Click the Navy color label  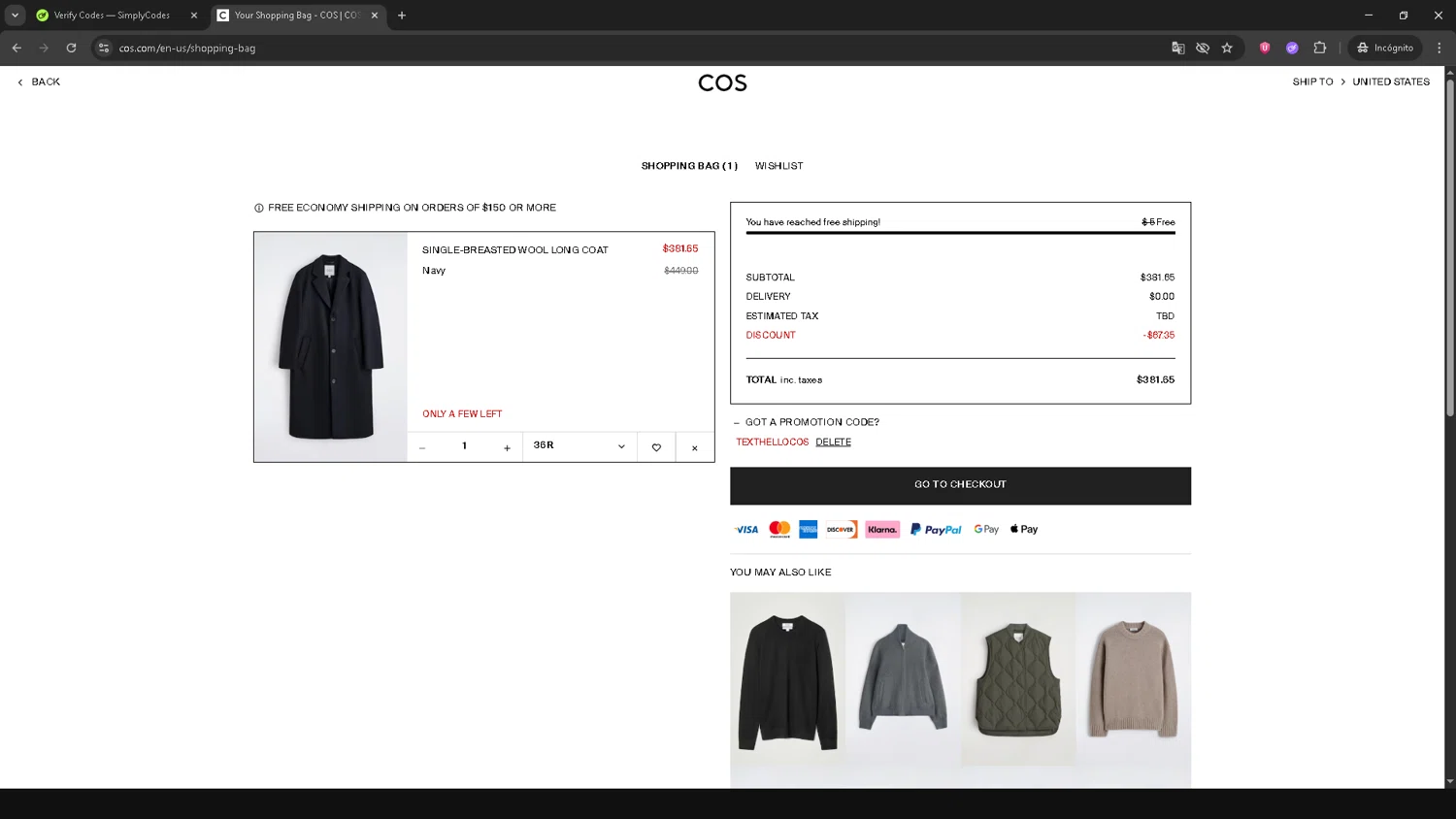click(434, 271)
